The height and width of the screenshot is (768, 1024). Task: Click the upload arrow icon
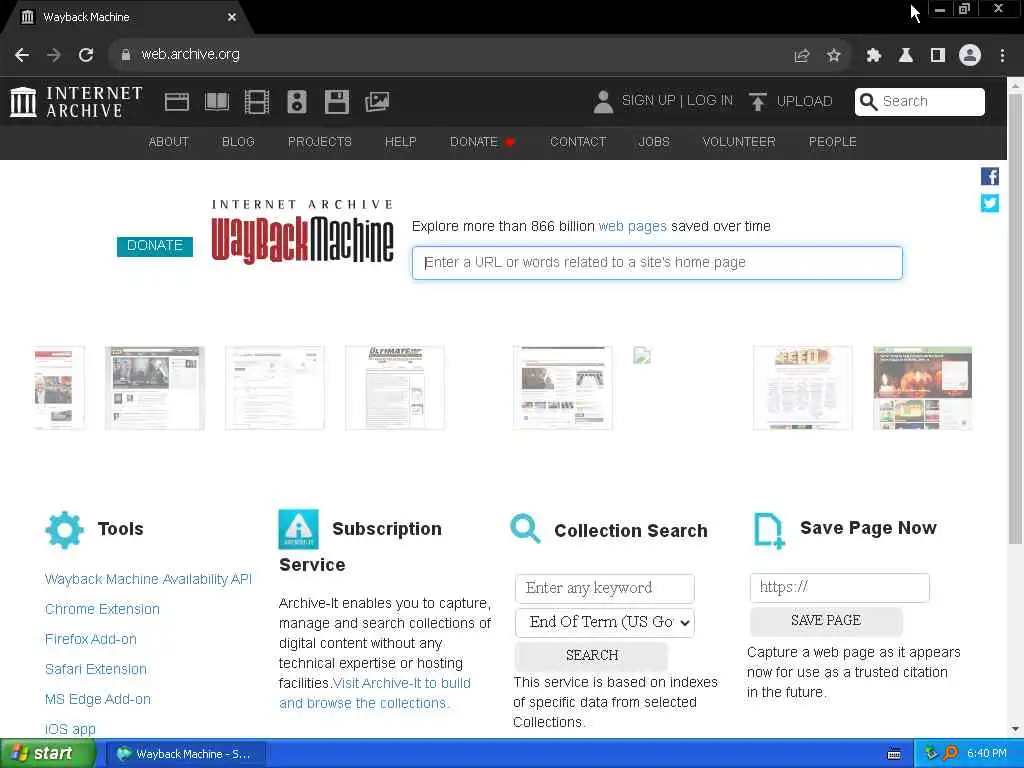pos(758,102)
